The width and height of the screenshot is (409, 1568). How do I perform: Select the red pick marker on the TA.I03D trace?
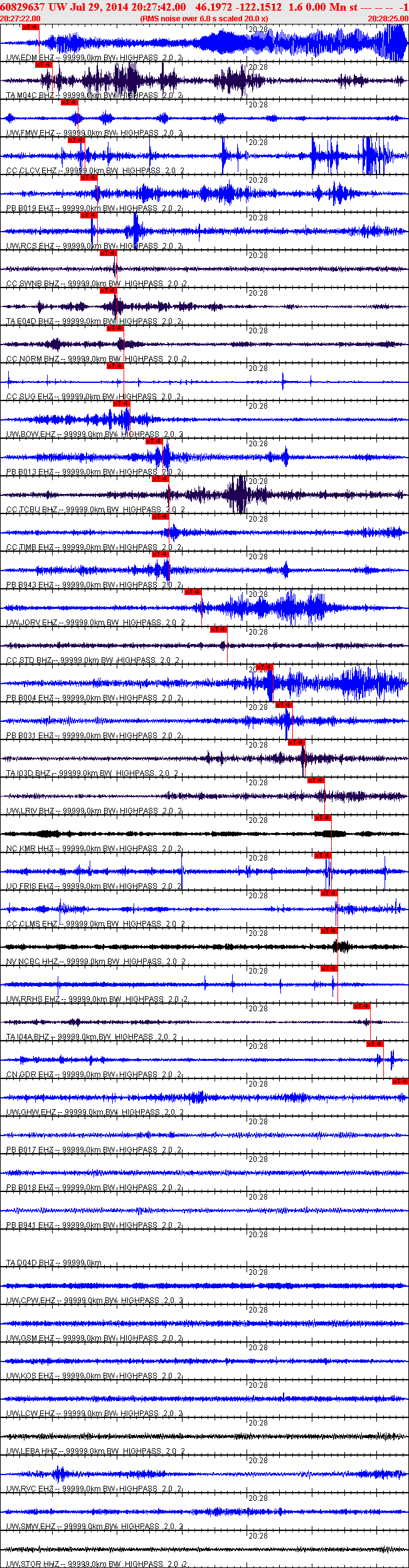(x=297, y=743)
